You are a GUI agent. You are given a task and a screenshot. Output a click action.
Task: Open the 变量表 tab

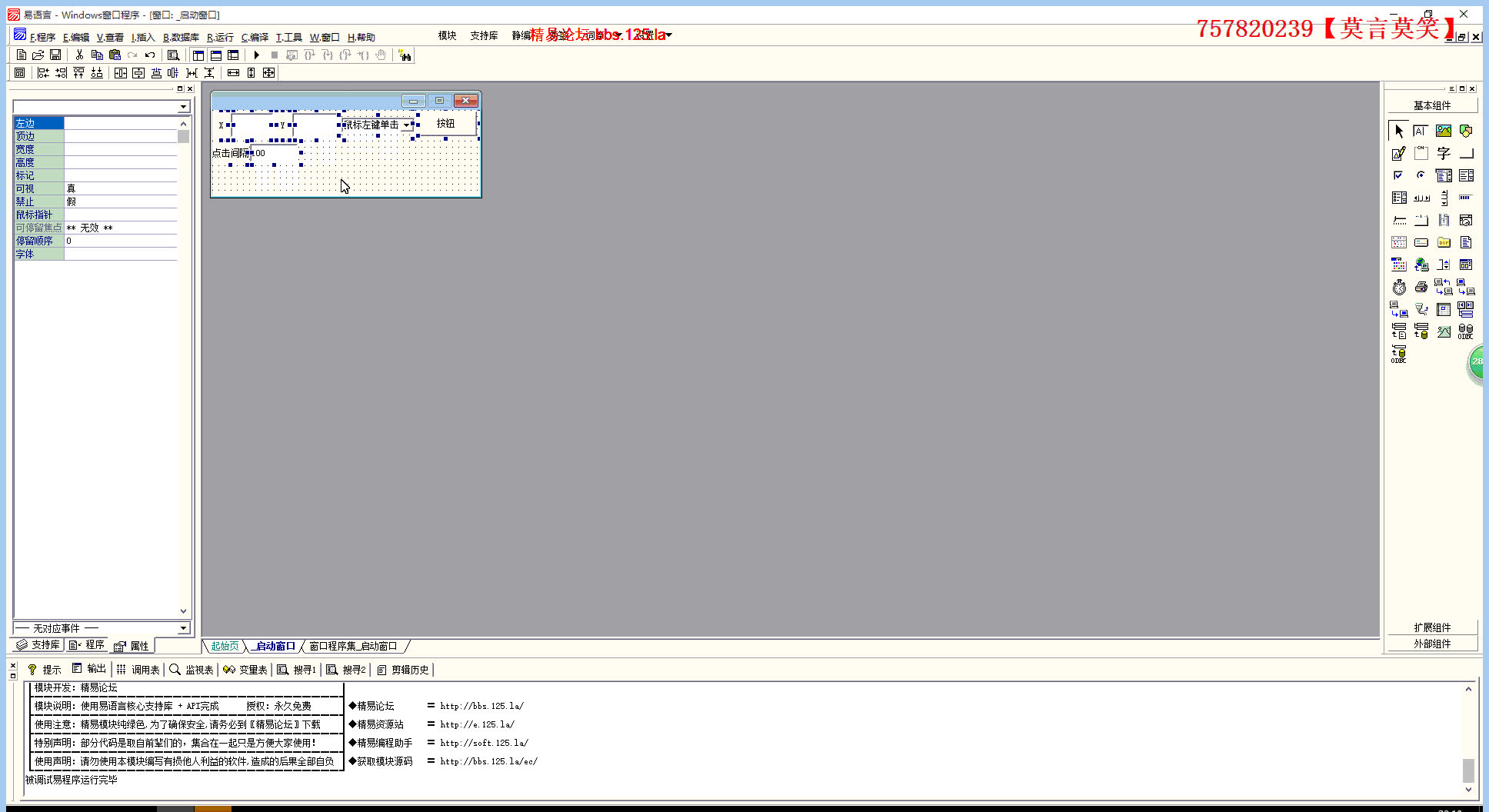(x=245, y=670)
